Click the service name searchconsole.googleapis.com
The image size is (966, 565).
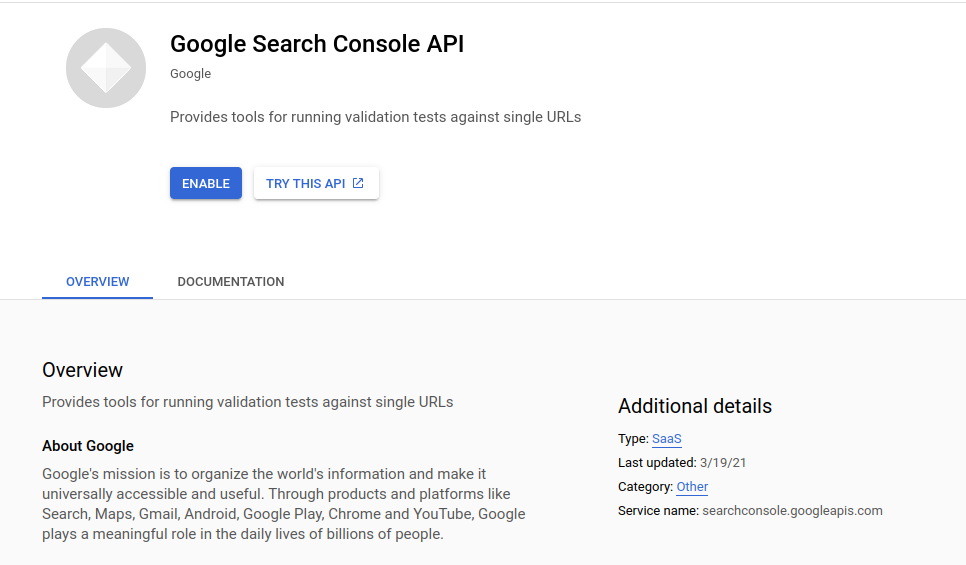coord(792,511)
